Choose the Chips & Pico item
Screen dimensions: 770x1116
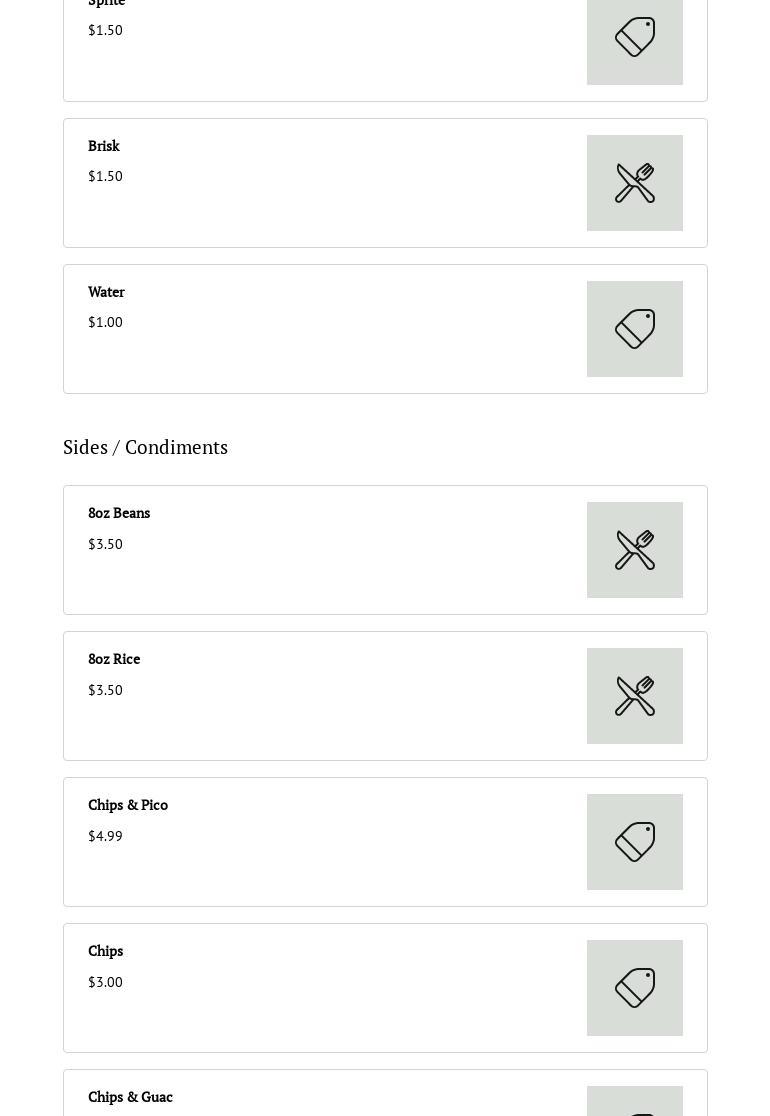[128, 805]
